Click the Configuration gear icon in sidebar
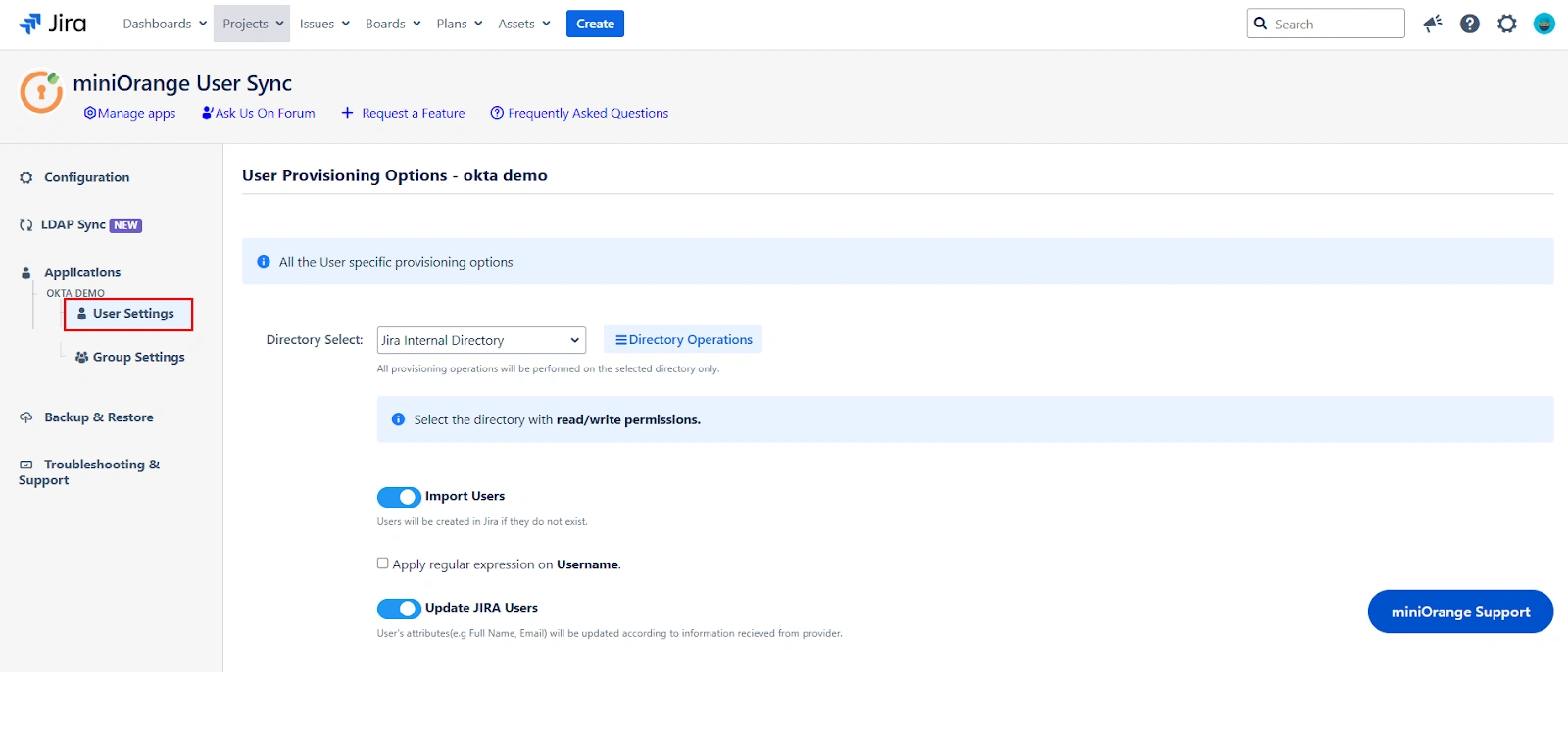Viewport: 1568px width, 735px height. [x=26, y=177]
